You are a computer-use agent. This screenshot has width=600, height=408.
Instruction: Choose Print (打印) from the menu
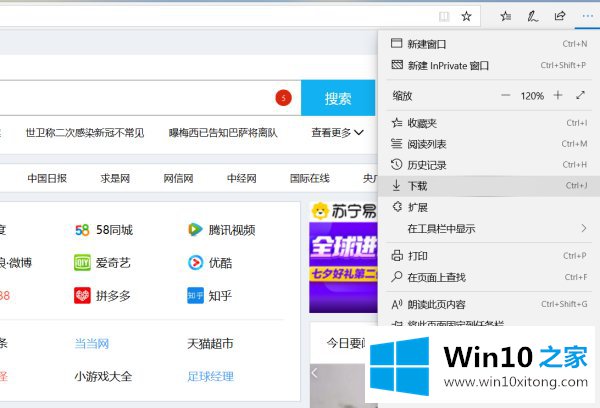(x=489, y=256)
